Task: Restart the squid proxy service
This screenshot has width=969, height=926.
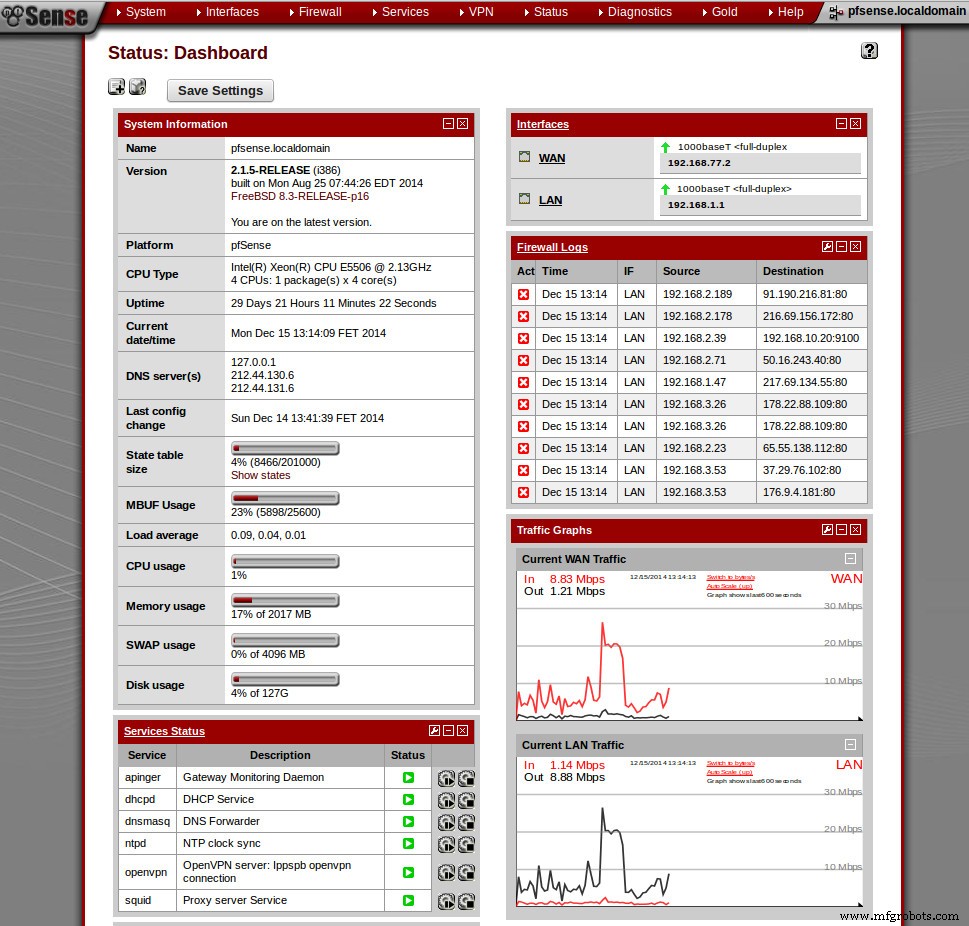Action: (445, 900)
